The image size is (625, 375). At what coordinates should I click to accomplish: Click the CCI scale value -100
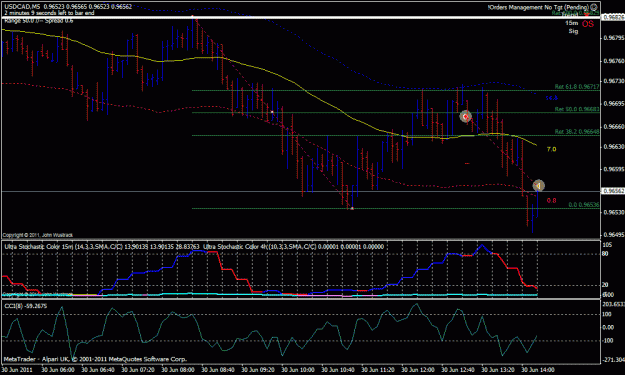click(607, 340)
